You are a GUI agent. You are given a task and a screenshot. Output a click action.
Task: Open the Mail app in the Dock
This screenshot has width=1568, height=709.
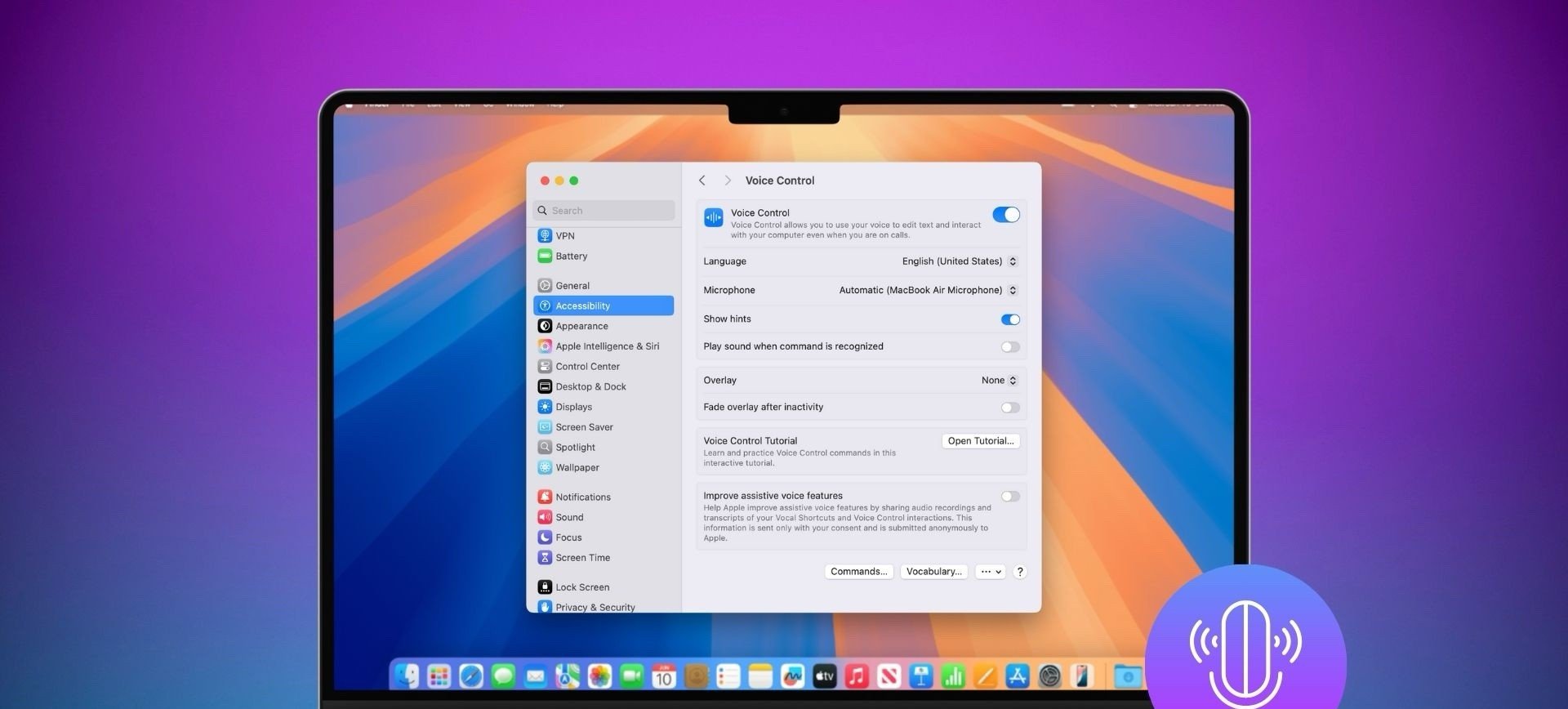pyautogui.click(x=535, y=676)
